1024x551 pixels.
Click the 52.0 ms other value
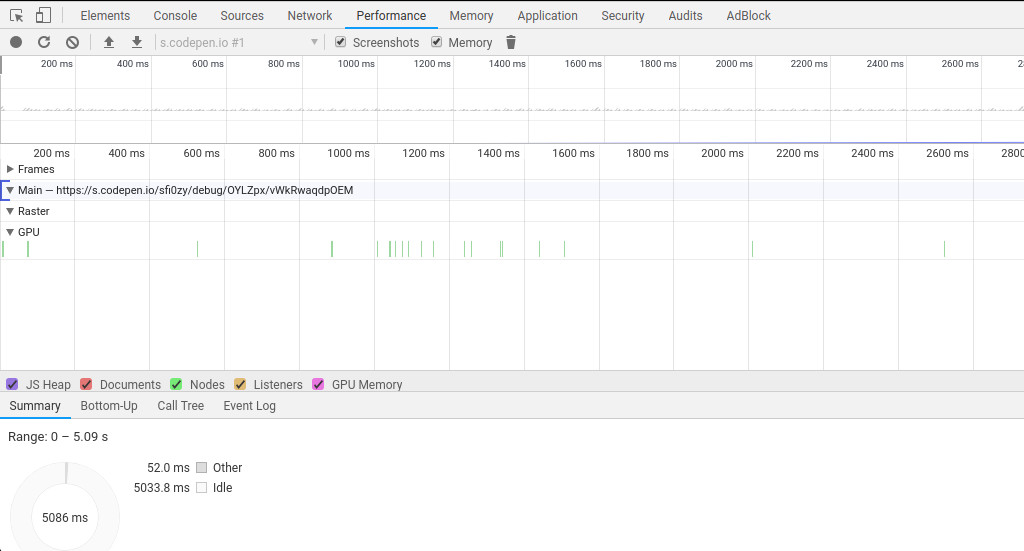tap(168, 467)
